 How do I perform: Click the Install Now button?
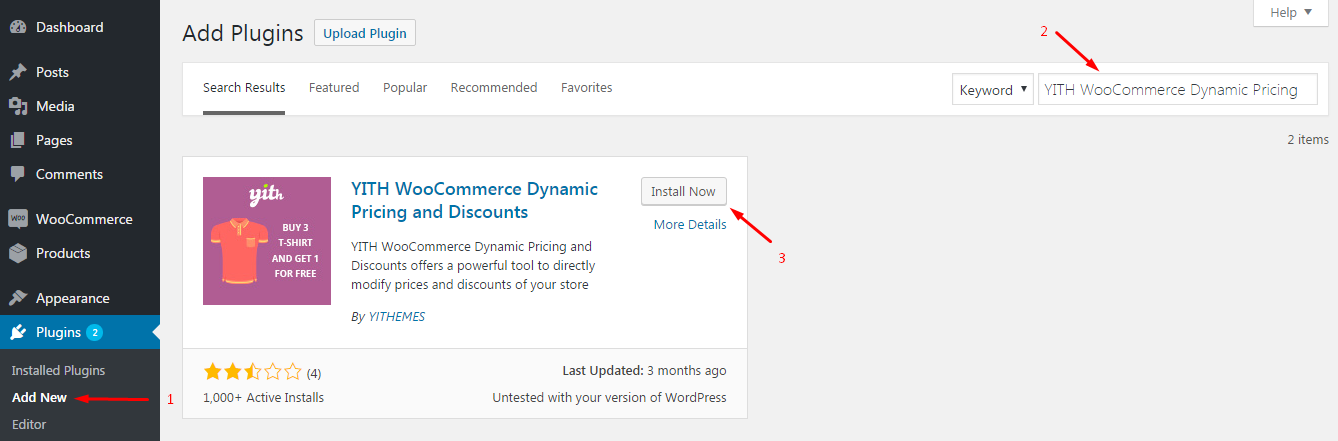click(684, 191)
